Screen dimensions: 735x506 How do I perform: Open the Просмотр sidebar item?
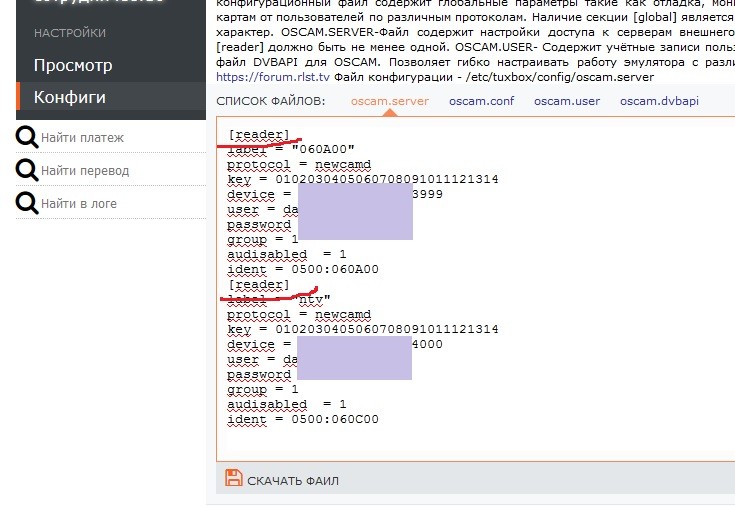[73, 65]
